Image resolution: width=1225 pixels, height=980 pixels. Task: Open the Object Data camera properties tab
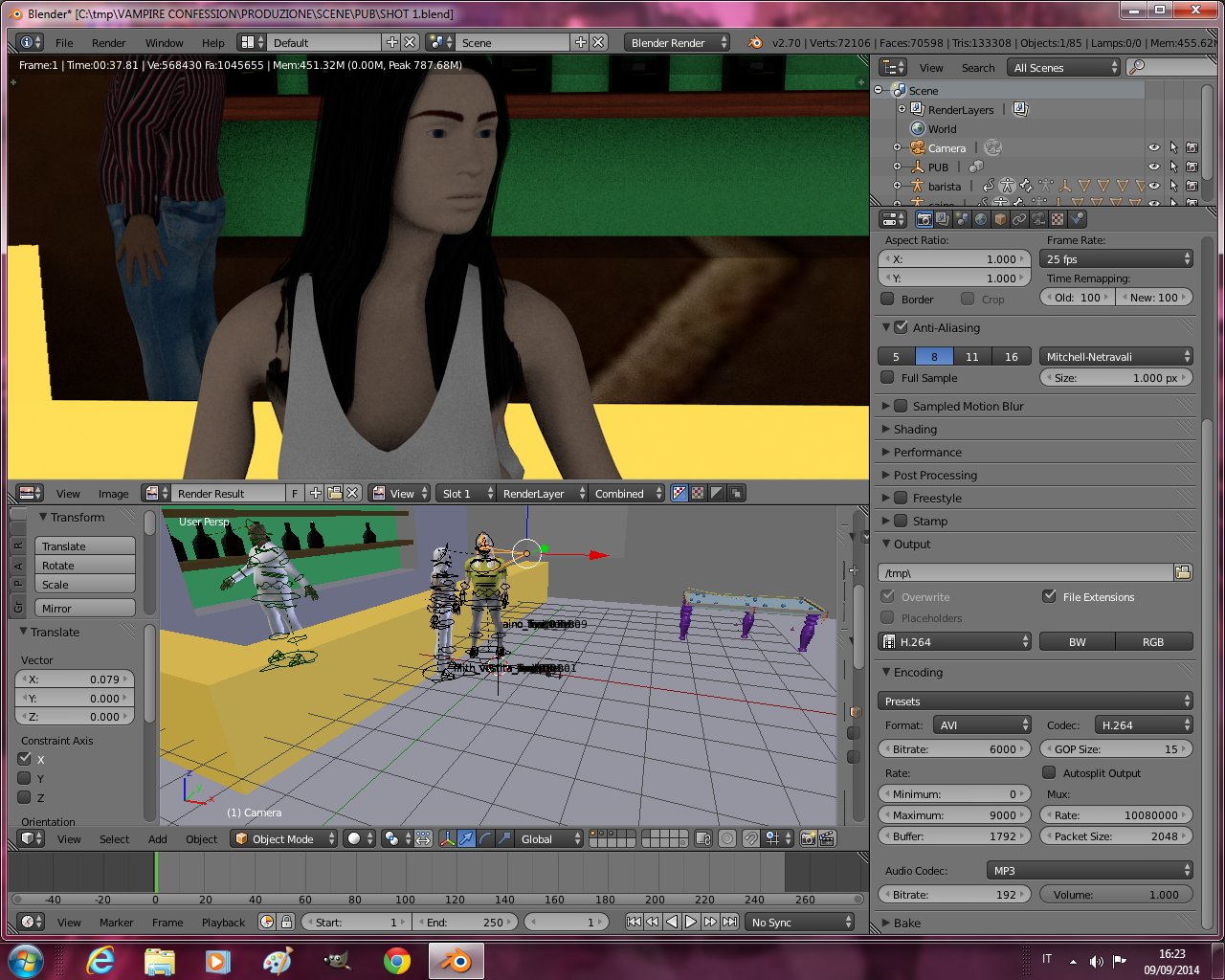pos(1038,219)
